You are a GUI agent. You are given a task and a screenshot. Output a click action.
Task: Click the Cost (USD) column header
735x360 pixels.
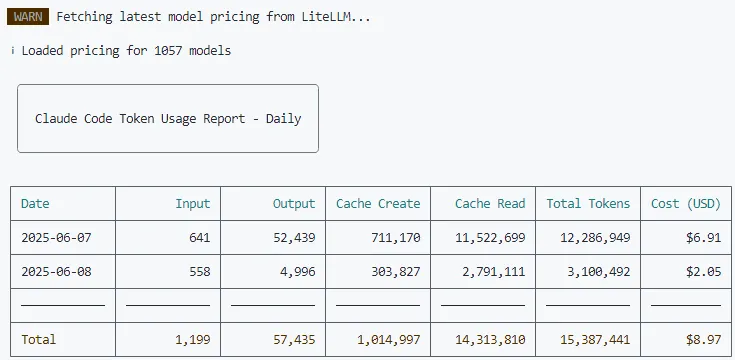686,203
